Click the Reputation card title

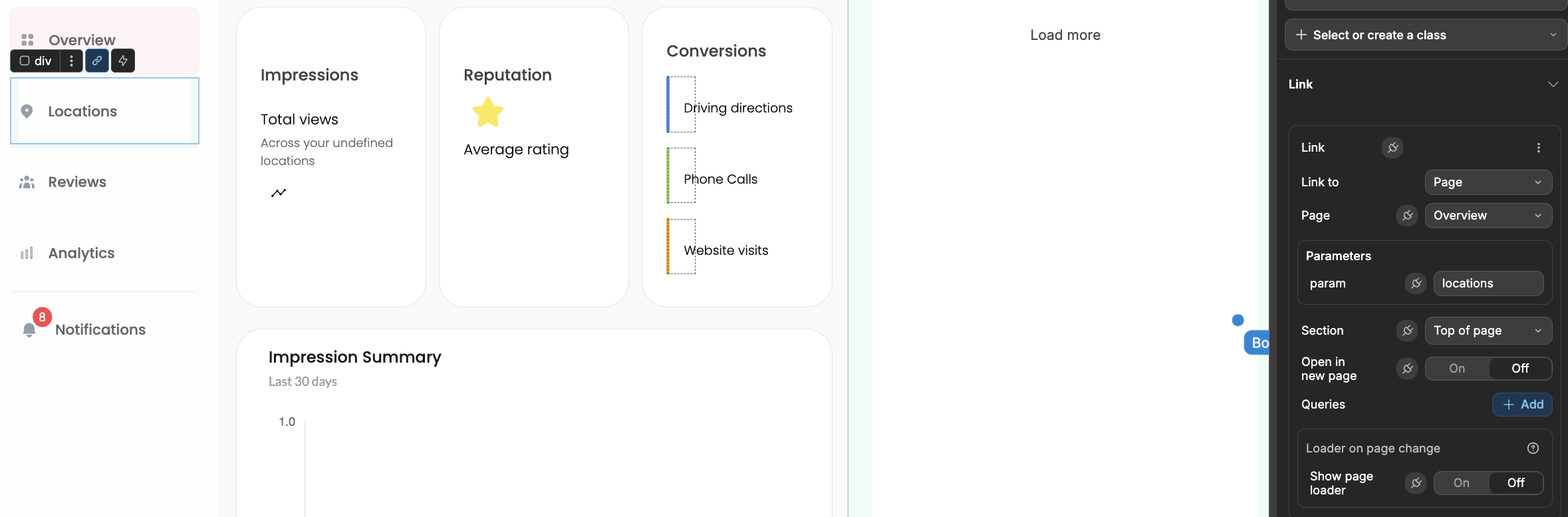click(x=507, y=75)
